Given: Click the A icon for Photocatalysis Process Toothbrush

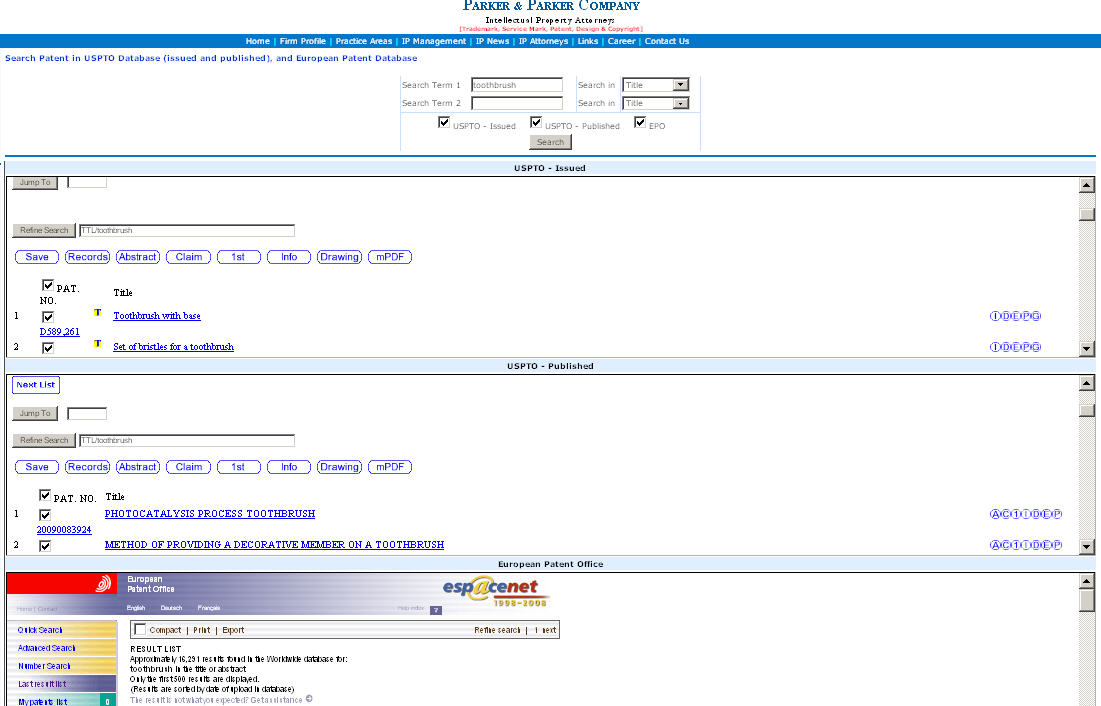Looking at the screenshot, I should pos(994,514).
